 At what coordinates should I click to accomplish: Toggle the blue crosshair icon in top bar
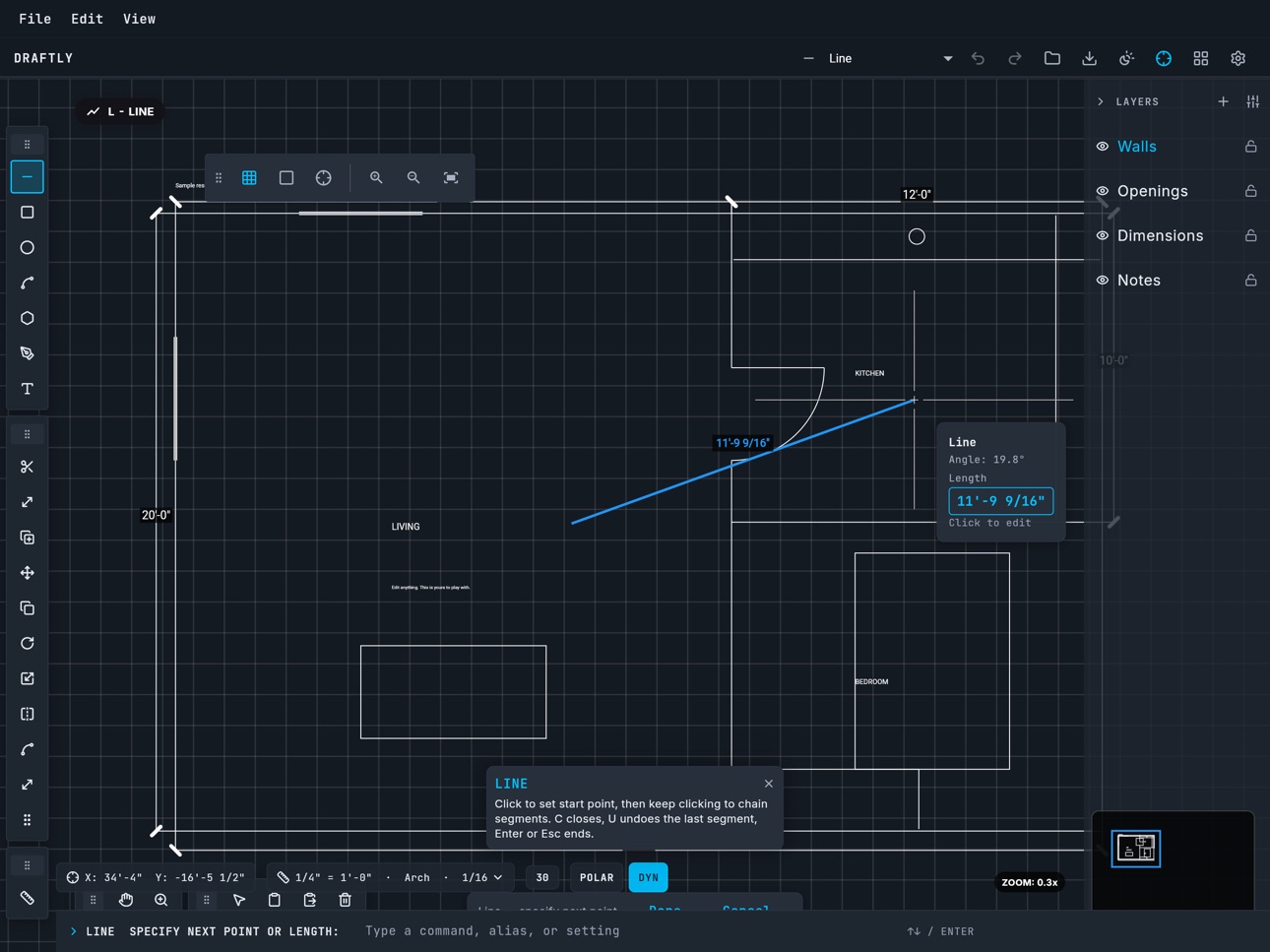tap(1164, 58)
